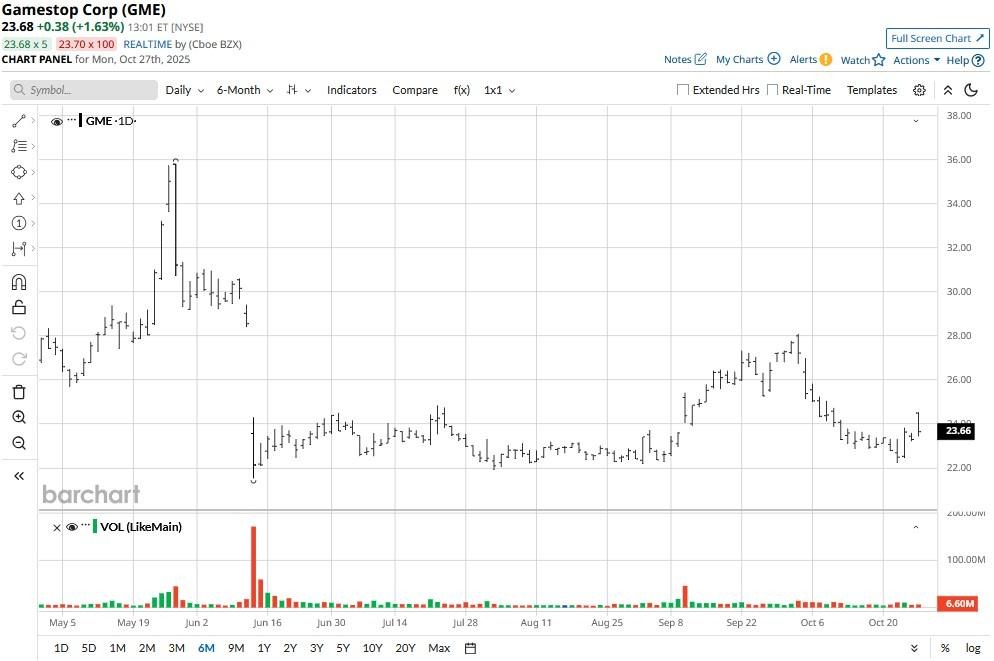Click the Symbol search field
The height and width of the screenshot is (661, 994).
click(84, 90)
